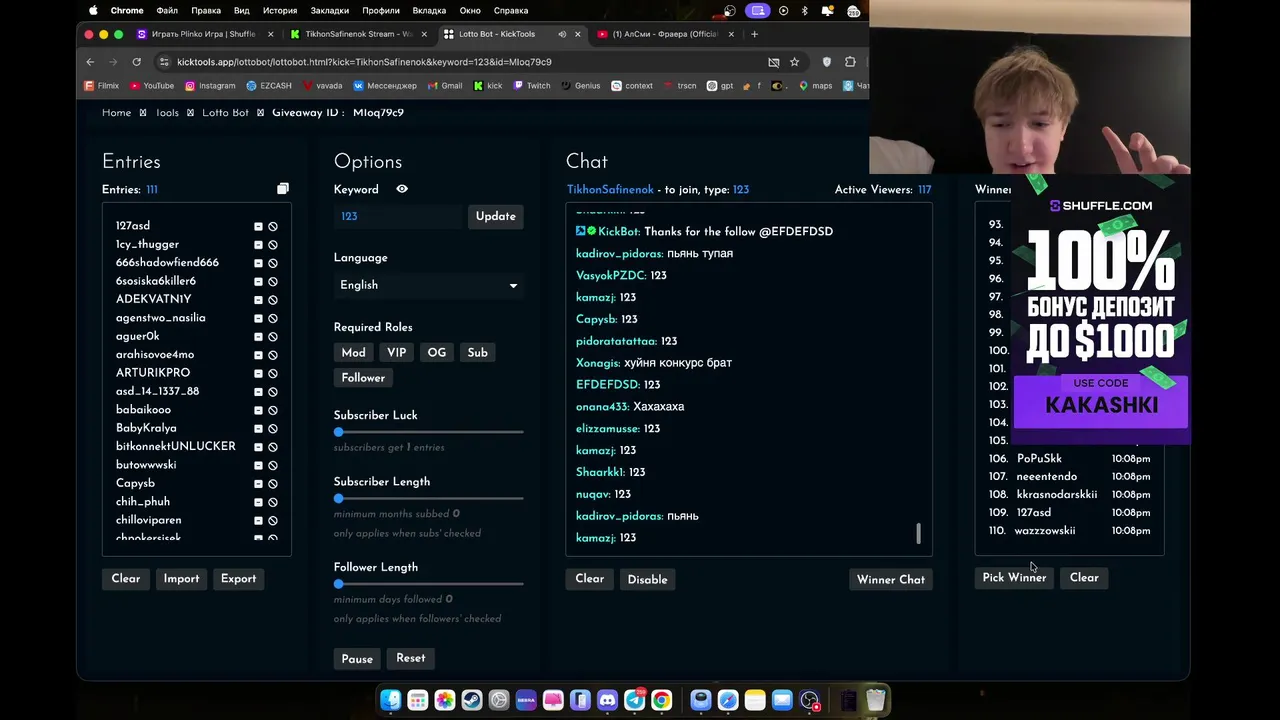Click Import entries button
1280x720 pixels.
(x=181, y=578)
